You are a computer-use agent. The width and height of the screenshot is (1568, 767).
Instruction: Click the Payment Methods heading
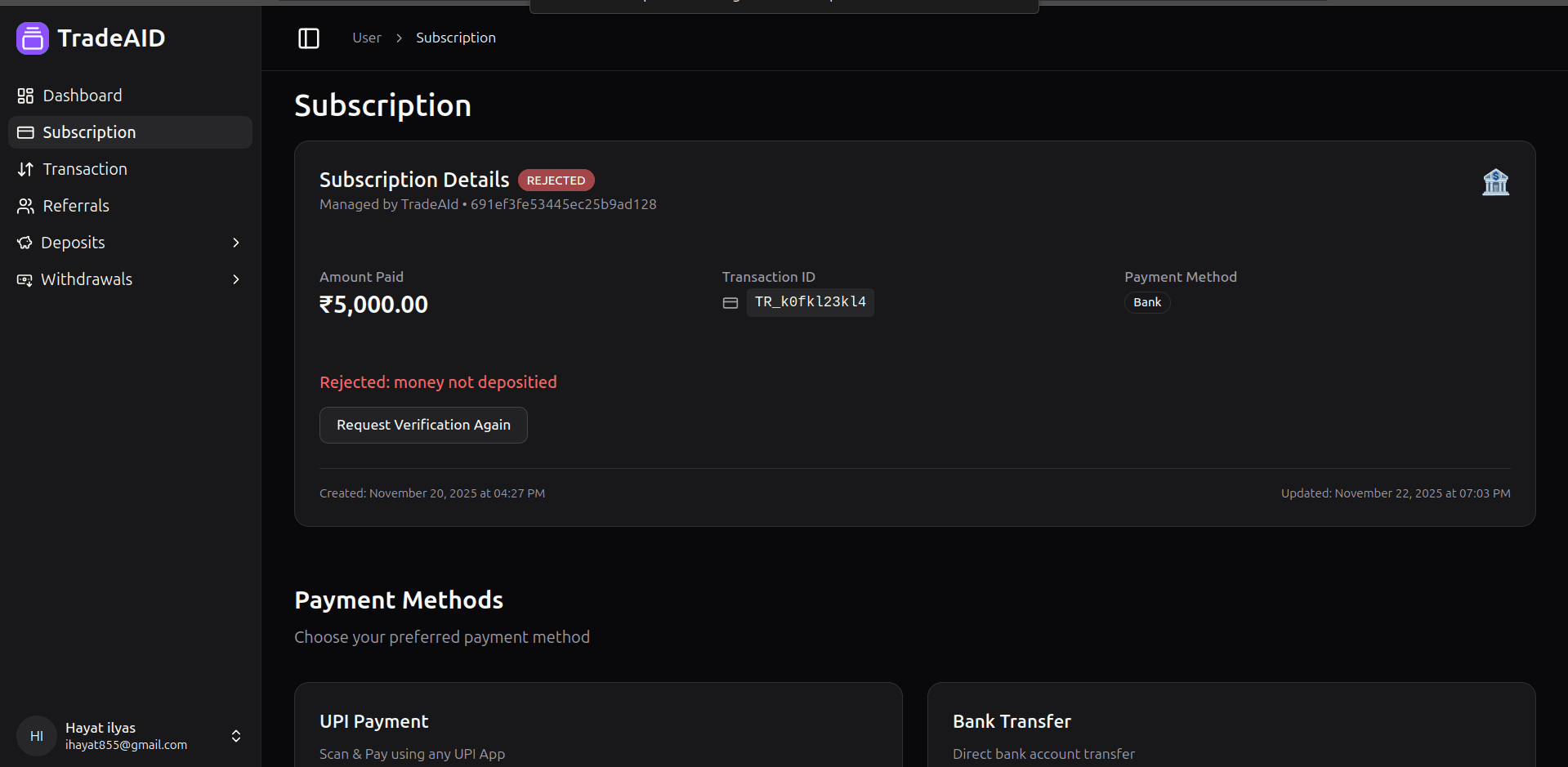click(x=399, y=600)
